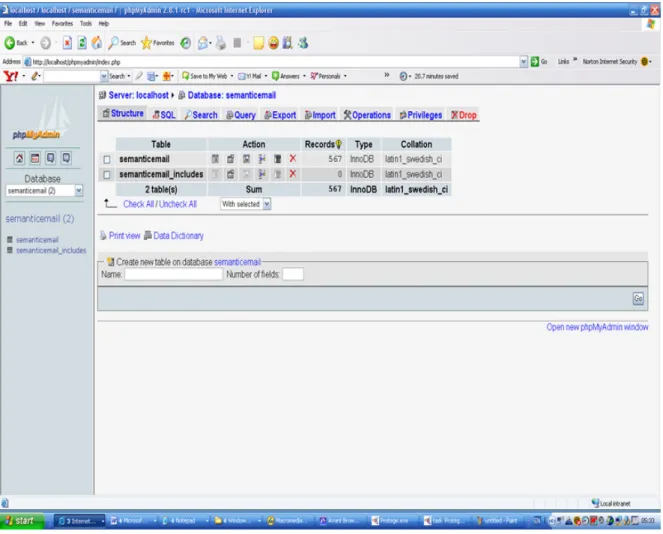Expand Save to My Web dropdown arrow

[232, 77]
